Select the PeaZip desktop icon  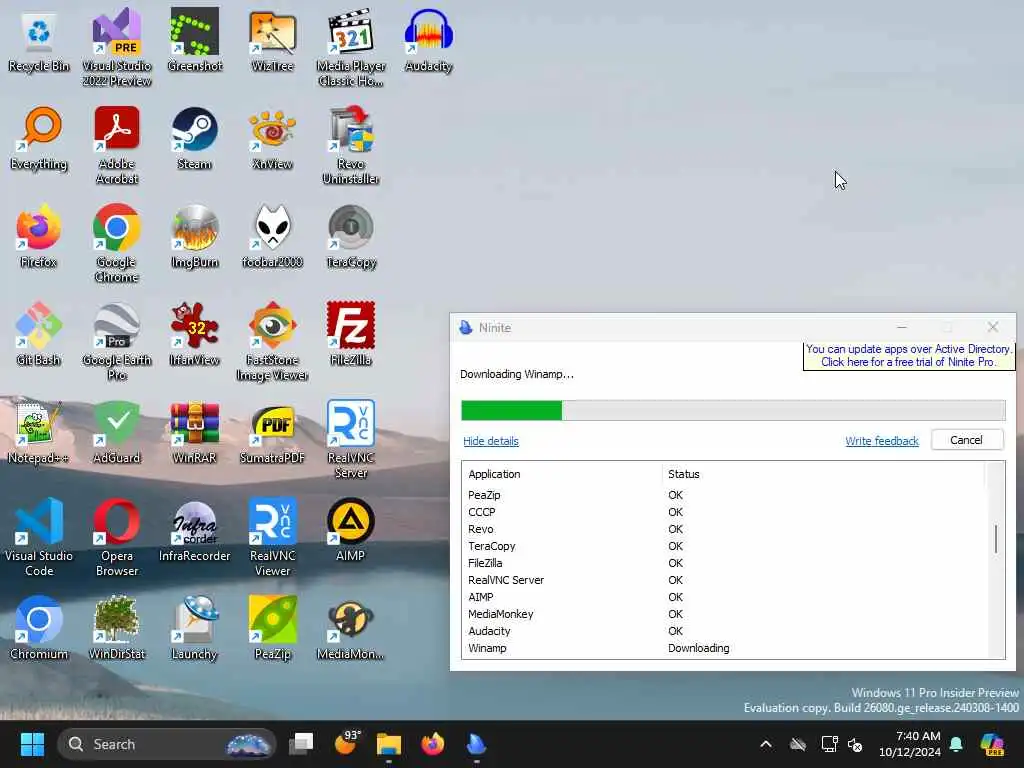(x=272, y=629)
